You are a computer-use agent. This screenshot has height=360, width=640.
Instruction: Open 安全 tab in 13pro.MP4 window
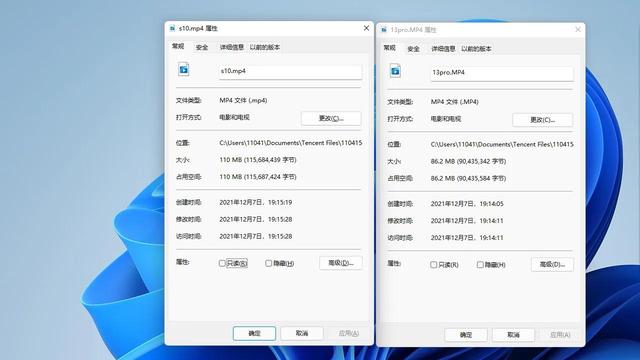(x=413, y=49)
